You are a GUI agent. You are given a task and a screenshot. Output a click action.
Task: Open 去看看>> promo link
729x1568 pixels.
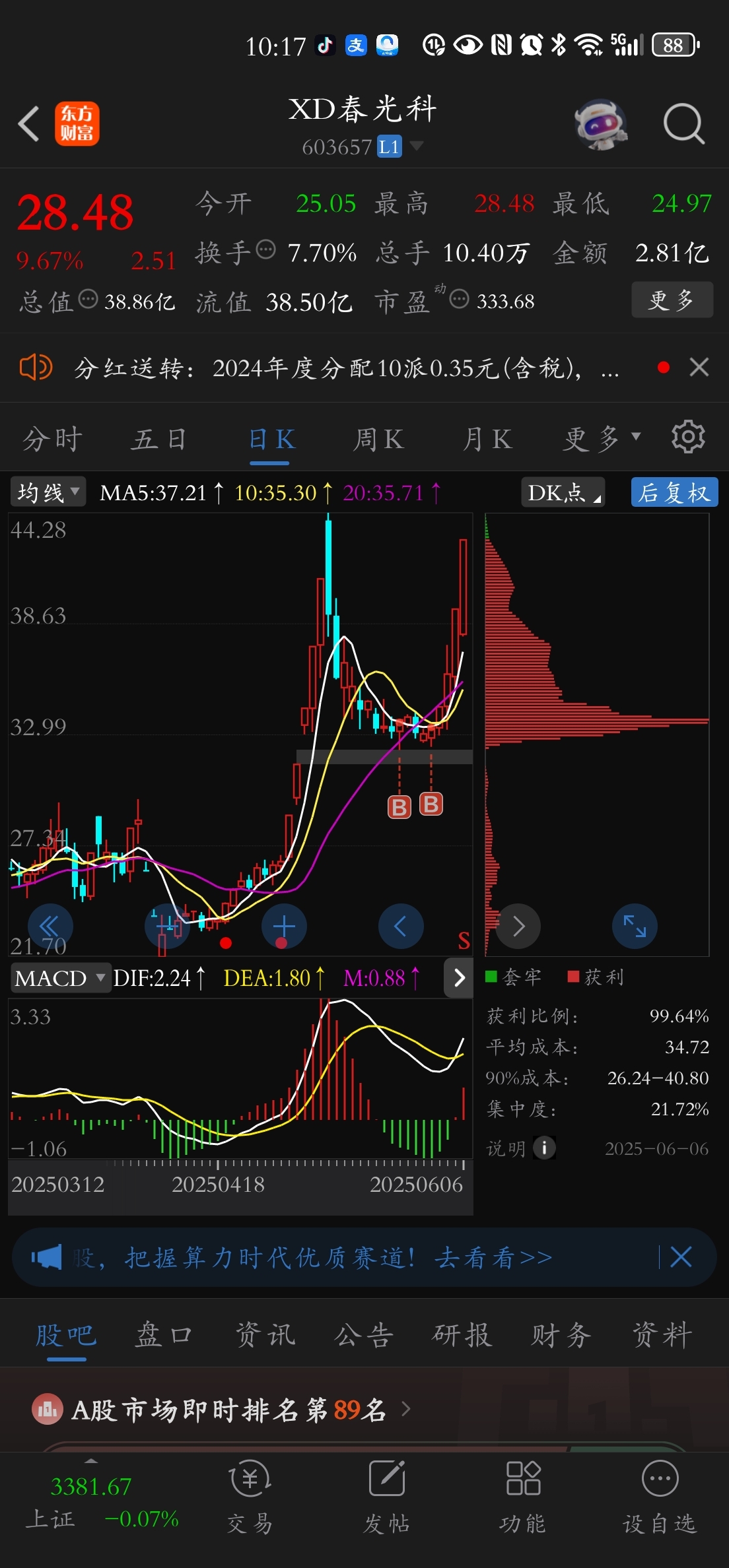[493, 1258]
